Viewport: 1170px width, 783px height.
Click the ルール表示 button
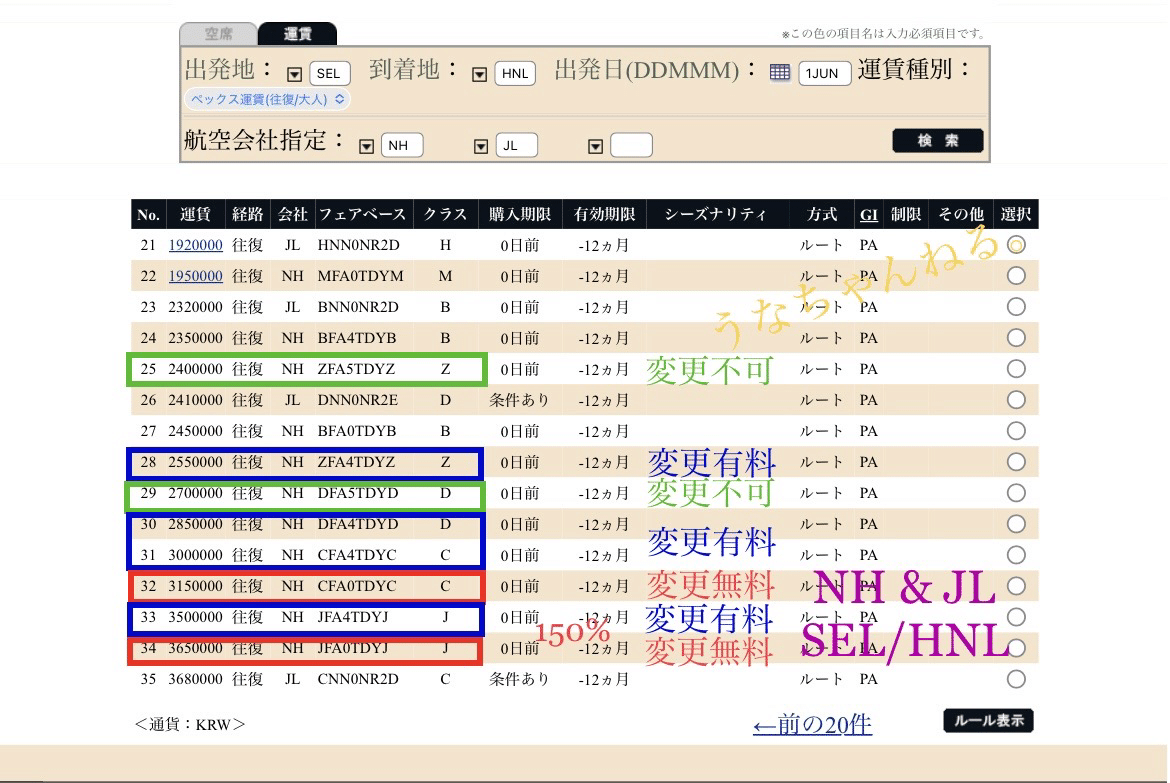988,720
